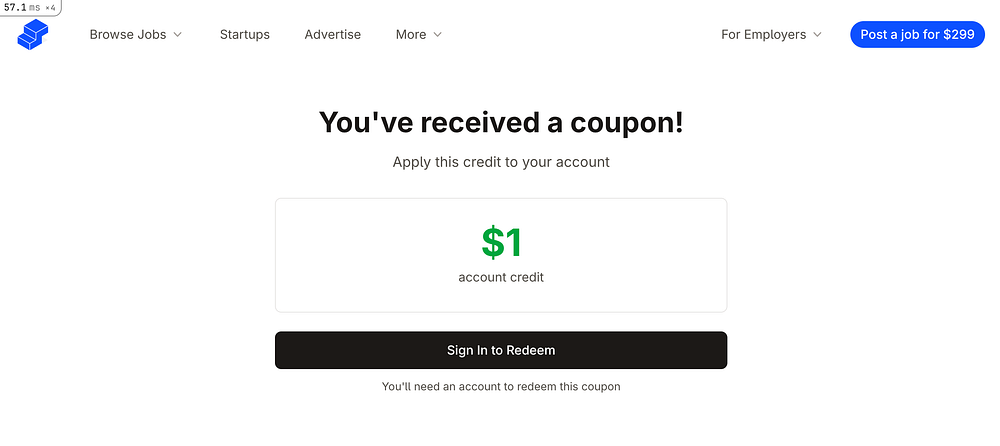Select the 'account credit' label text

click(x=501, y=277)
